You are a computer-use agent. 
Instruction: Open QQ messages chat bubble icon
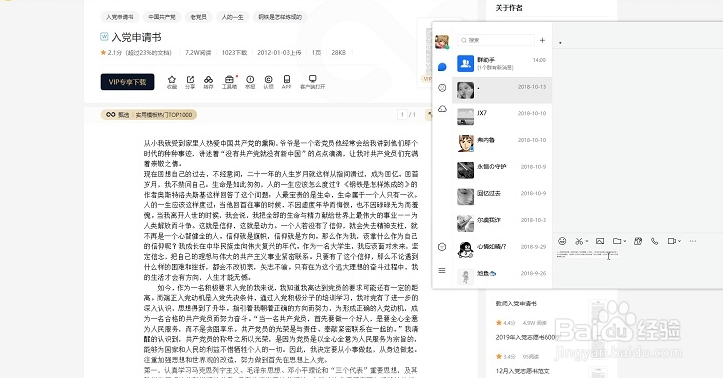(442, 67)
